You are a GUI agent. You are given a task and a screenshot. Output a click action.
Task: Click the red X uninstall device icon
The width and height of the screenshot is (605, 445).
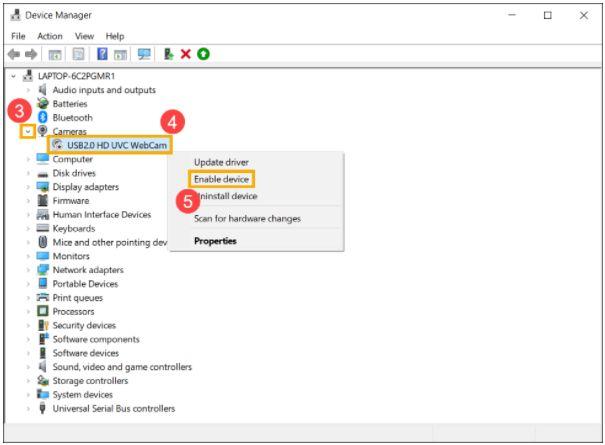click(x=186, y=54)
